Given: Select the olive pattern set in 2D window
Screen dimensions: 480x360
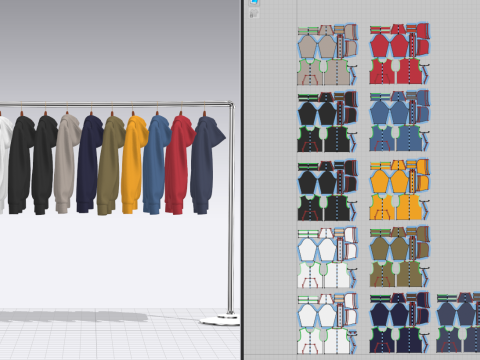Looking at the screenshot, I should pos(399,257).
